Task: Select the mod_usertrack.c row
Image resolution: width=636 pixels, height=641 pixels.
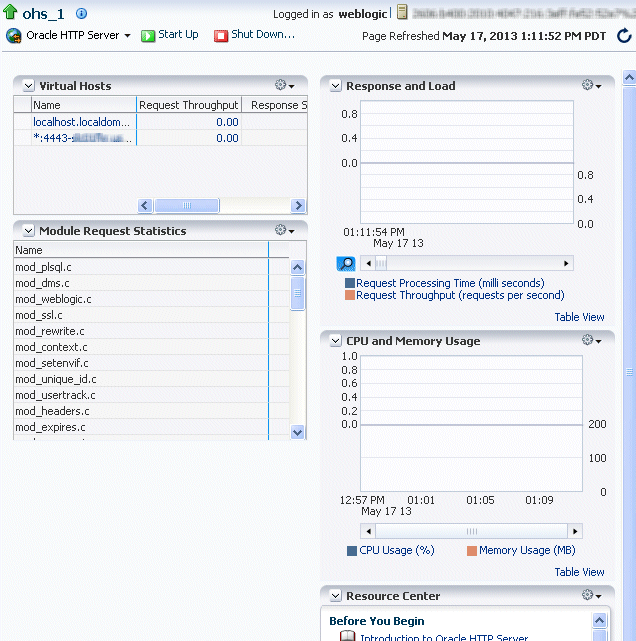Action: coord(151,395)
